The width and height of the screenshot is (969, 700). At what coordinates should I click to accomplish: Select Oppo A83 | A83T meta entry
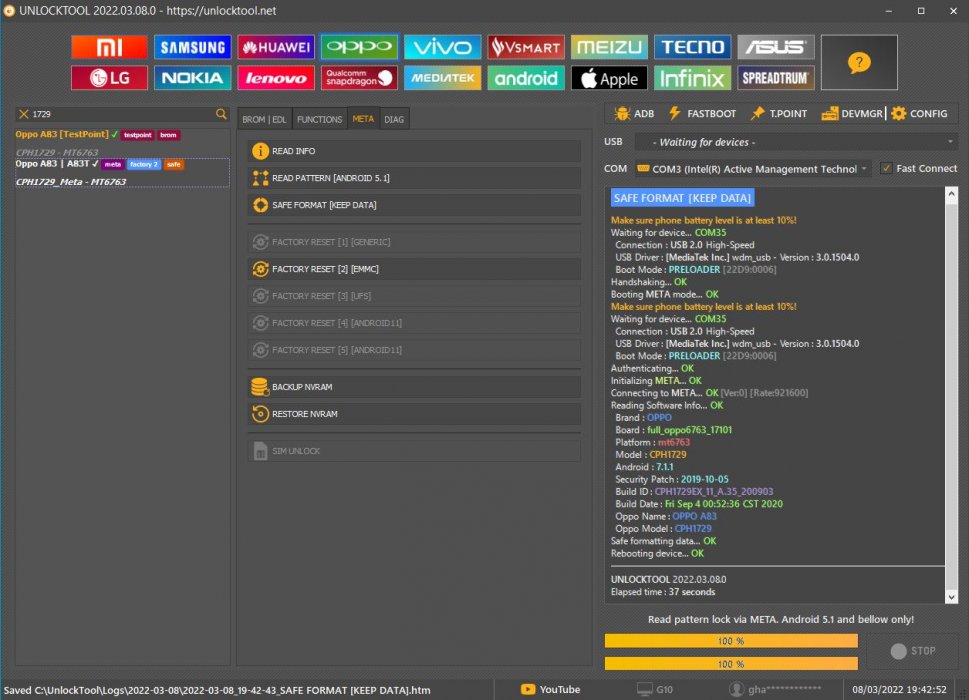pos(122,172)
